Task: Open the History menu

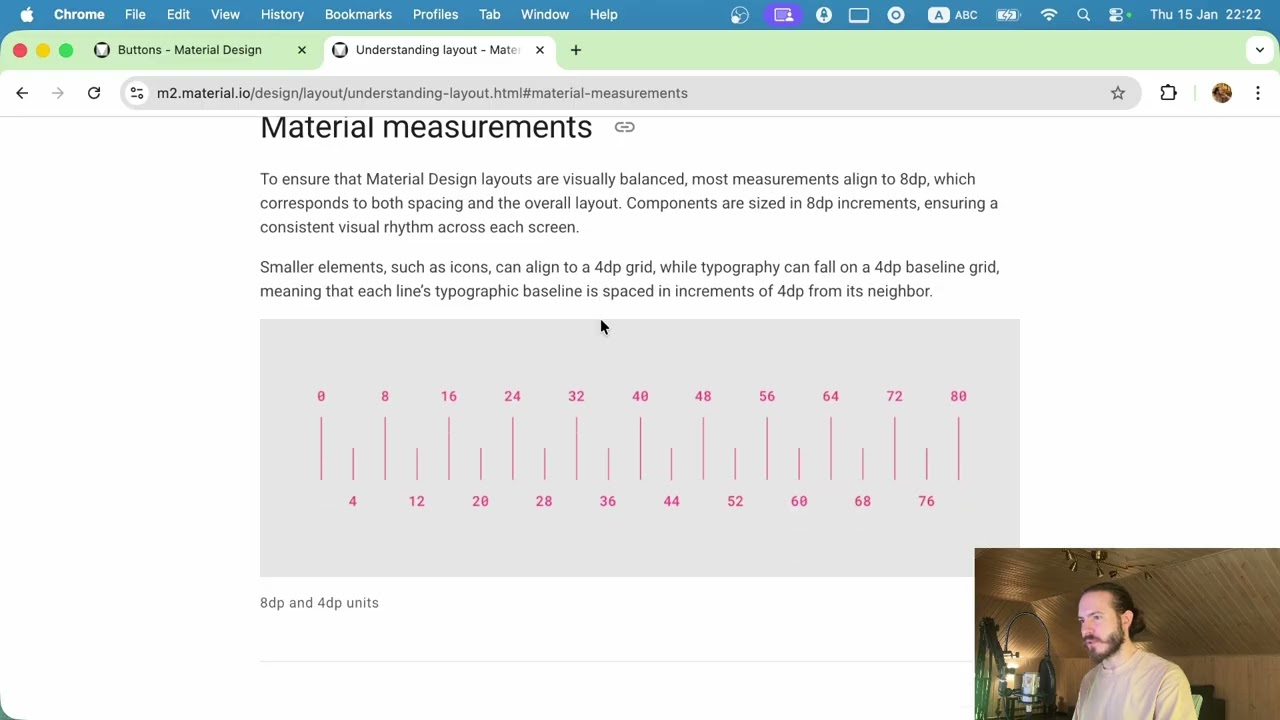Action: 282,14
